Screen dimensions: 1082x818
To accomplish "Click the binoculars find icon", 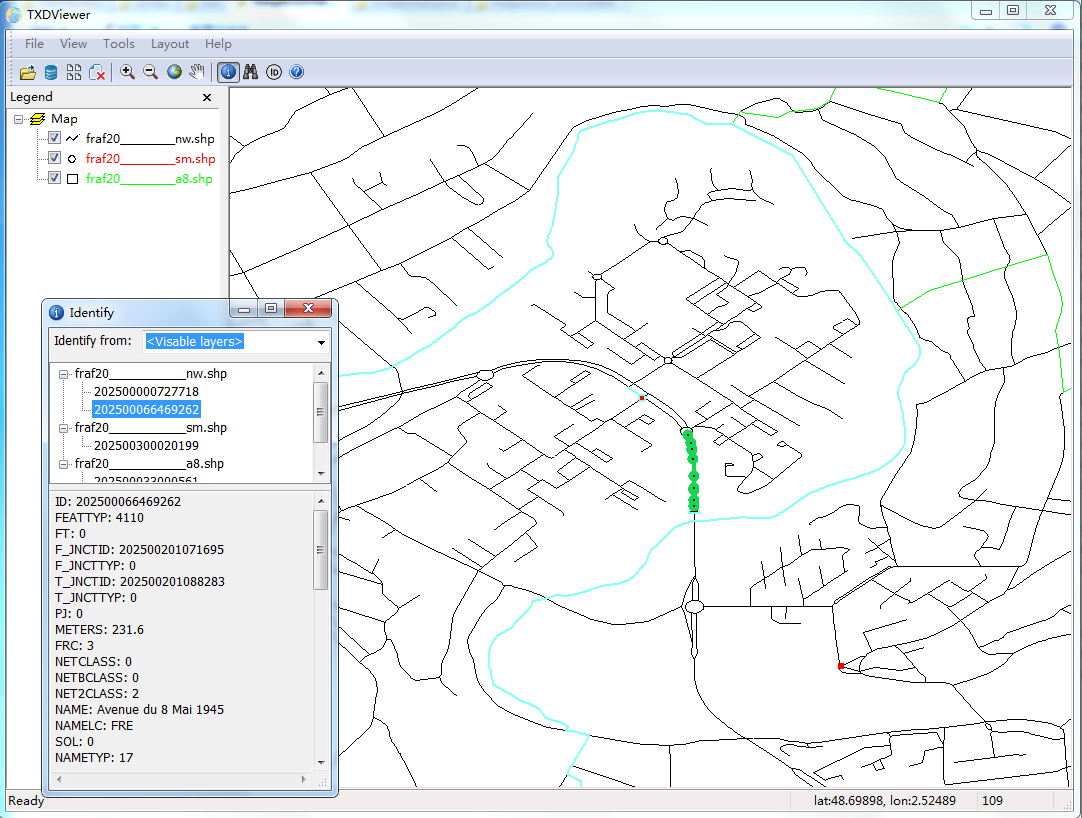I will (x=251, y=72).
